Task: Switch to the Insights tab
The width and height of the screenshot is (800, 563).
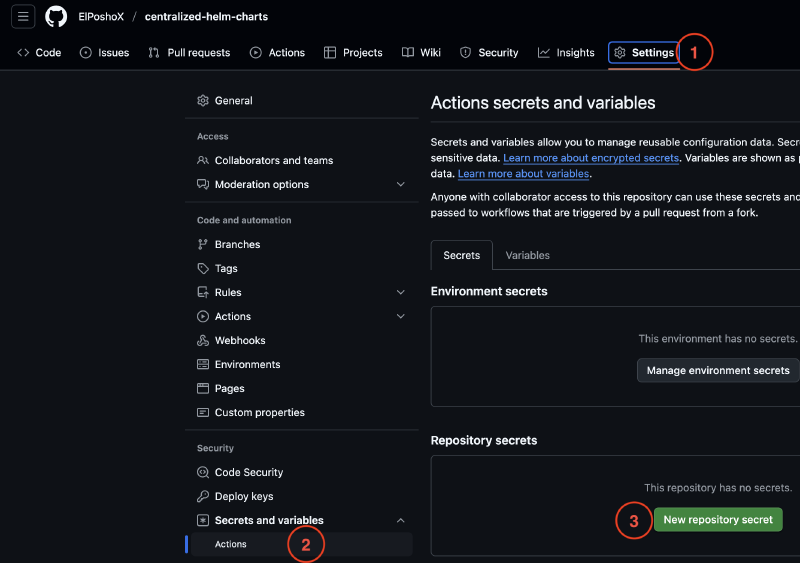Action: [566, 53]
